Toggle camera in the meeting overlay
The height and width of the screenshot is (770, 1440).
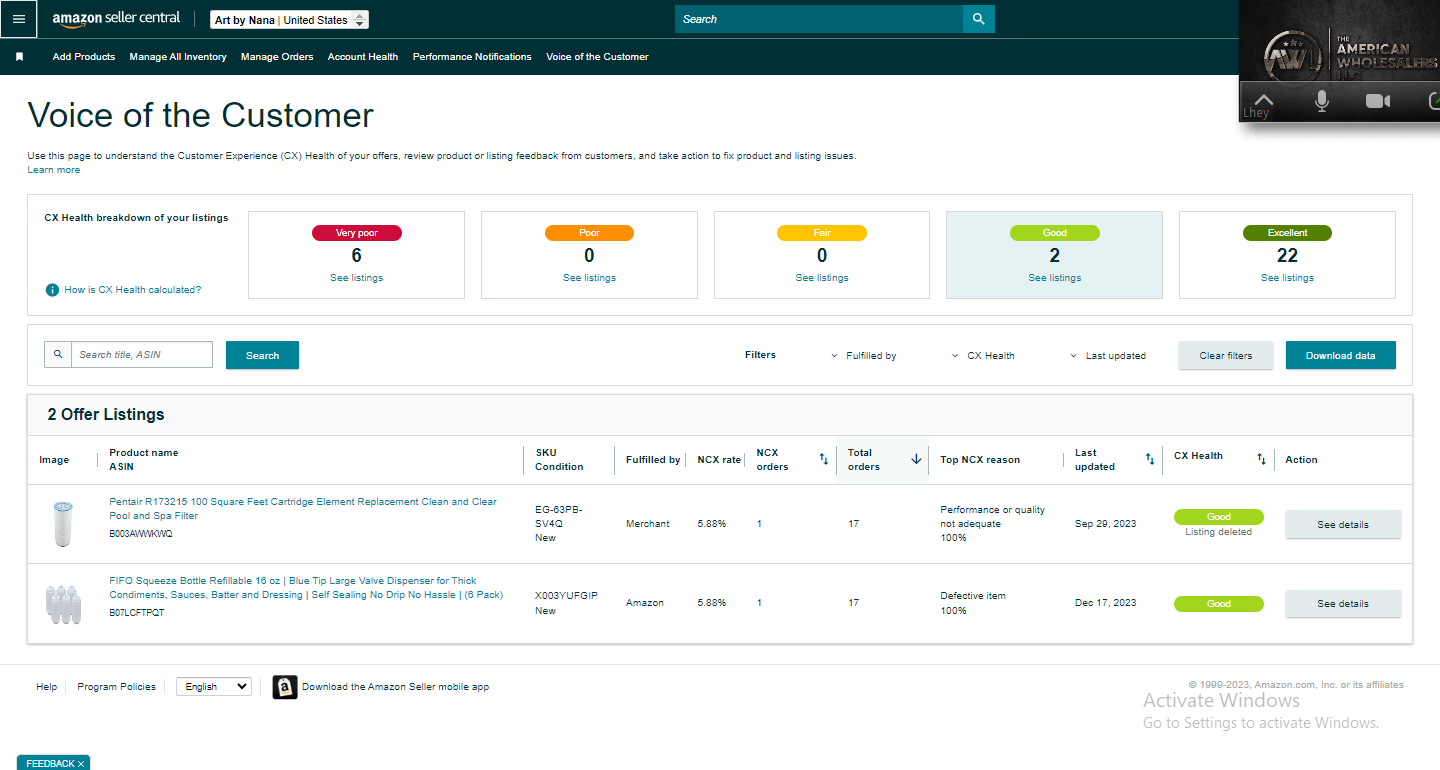tap(1378, 101)
